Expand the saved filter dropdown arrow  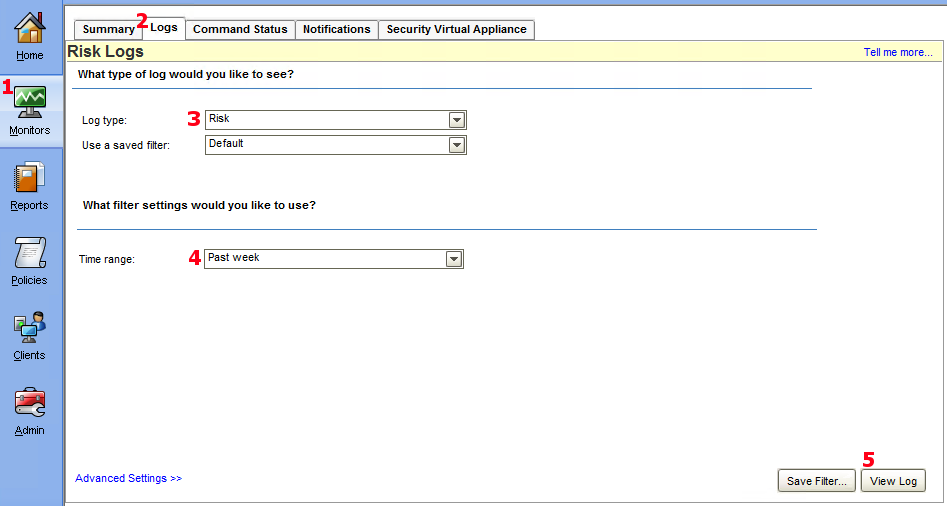(x=456, y=145)
